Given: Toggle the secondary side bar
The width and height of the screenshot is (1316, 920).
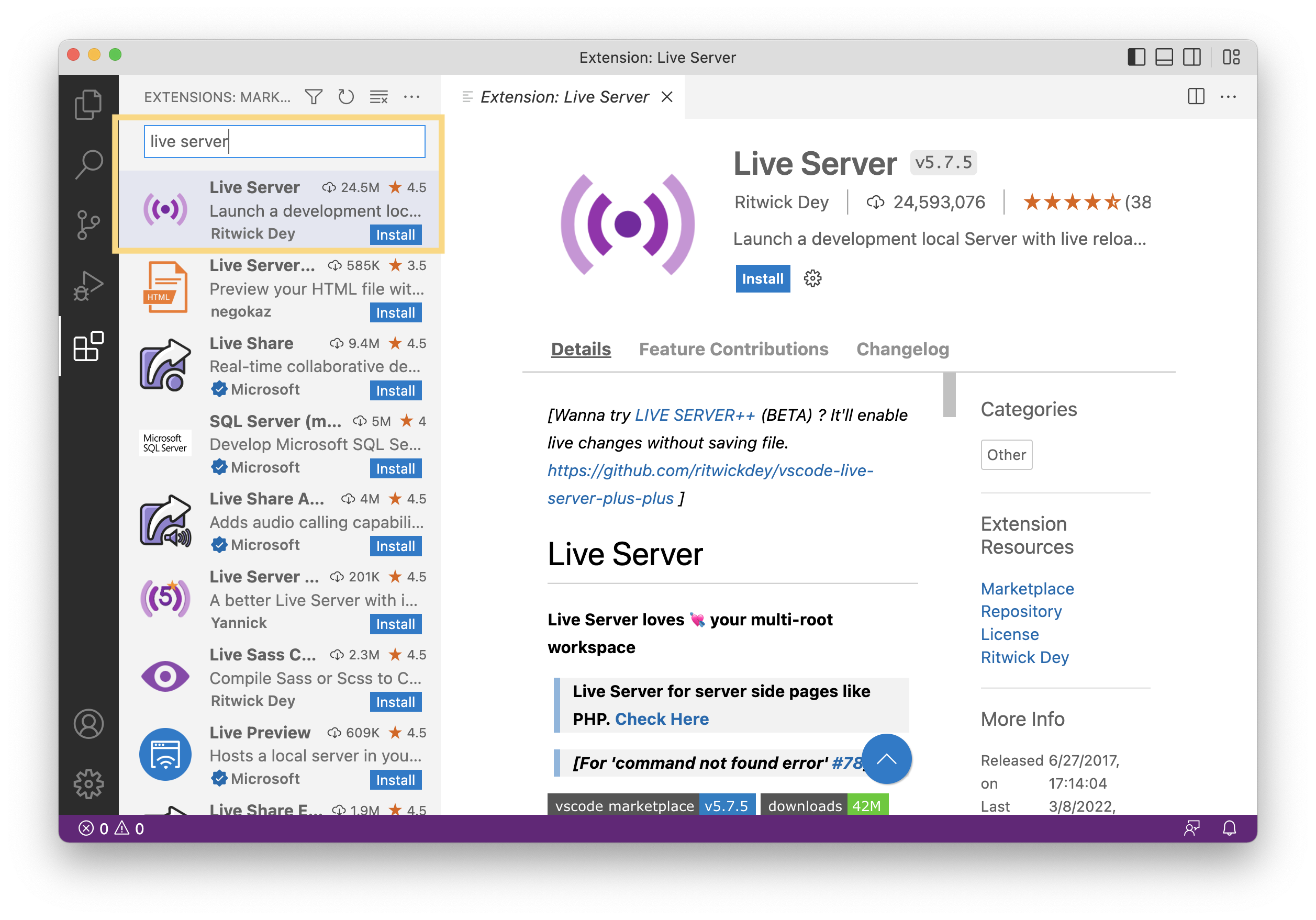Looking at the screenshot, I should coord(1192,57).
